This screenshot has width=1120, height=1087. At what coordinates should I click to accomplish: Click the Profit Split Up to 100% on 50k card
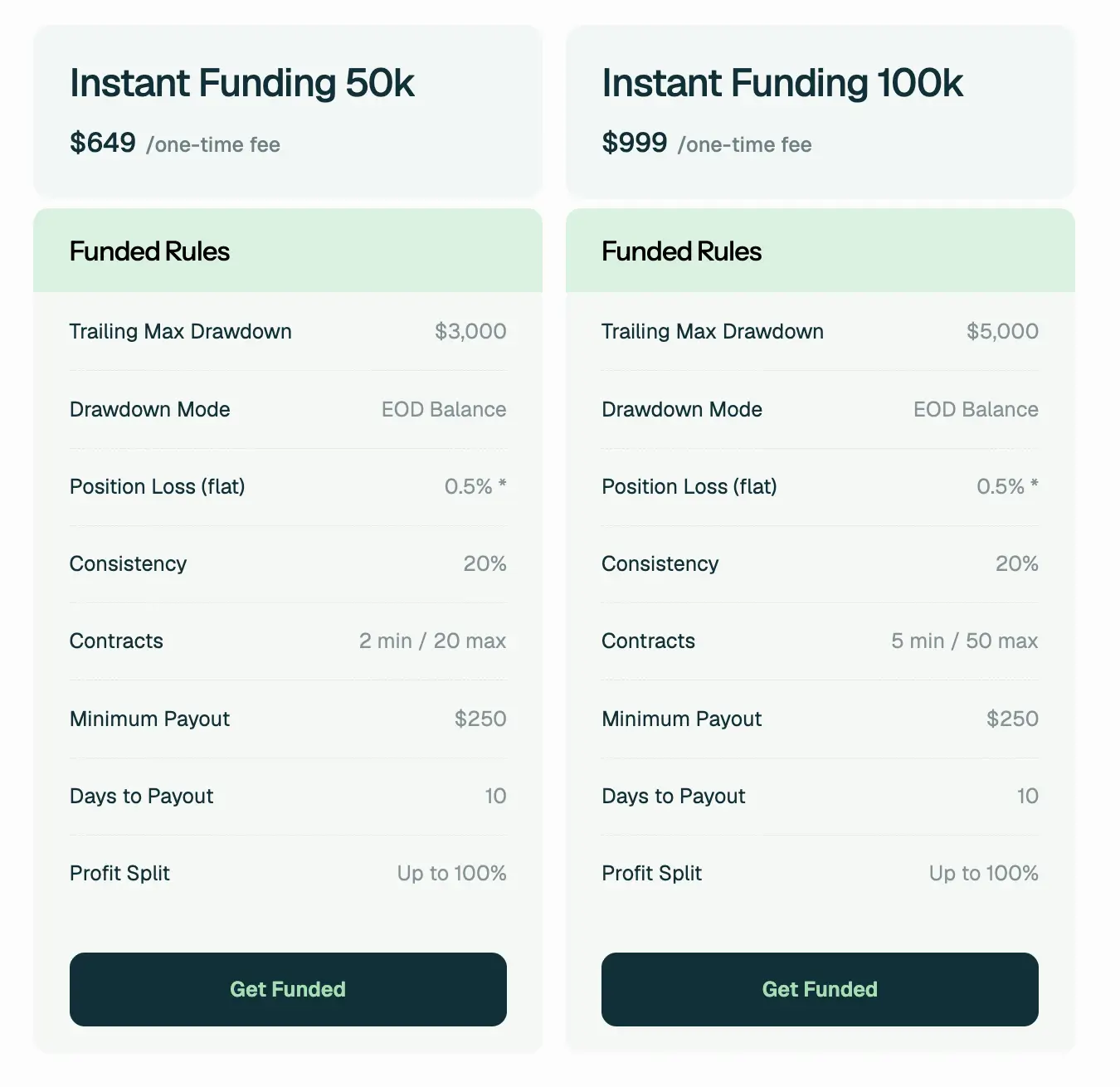click(x=450, y=873)
